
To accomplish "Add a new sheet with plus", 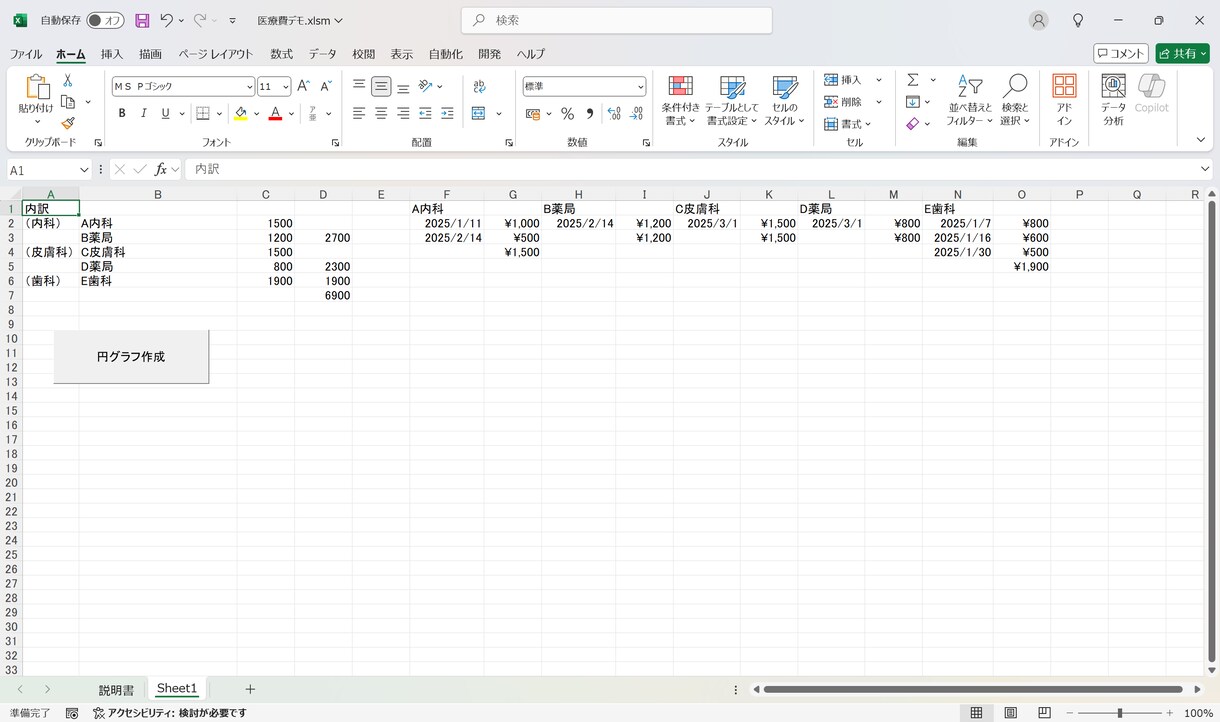I will [250, 689].
